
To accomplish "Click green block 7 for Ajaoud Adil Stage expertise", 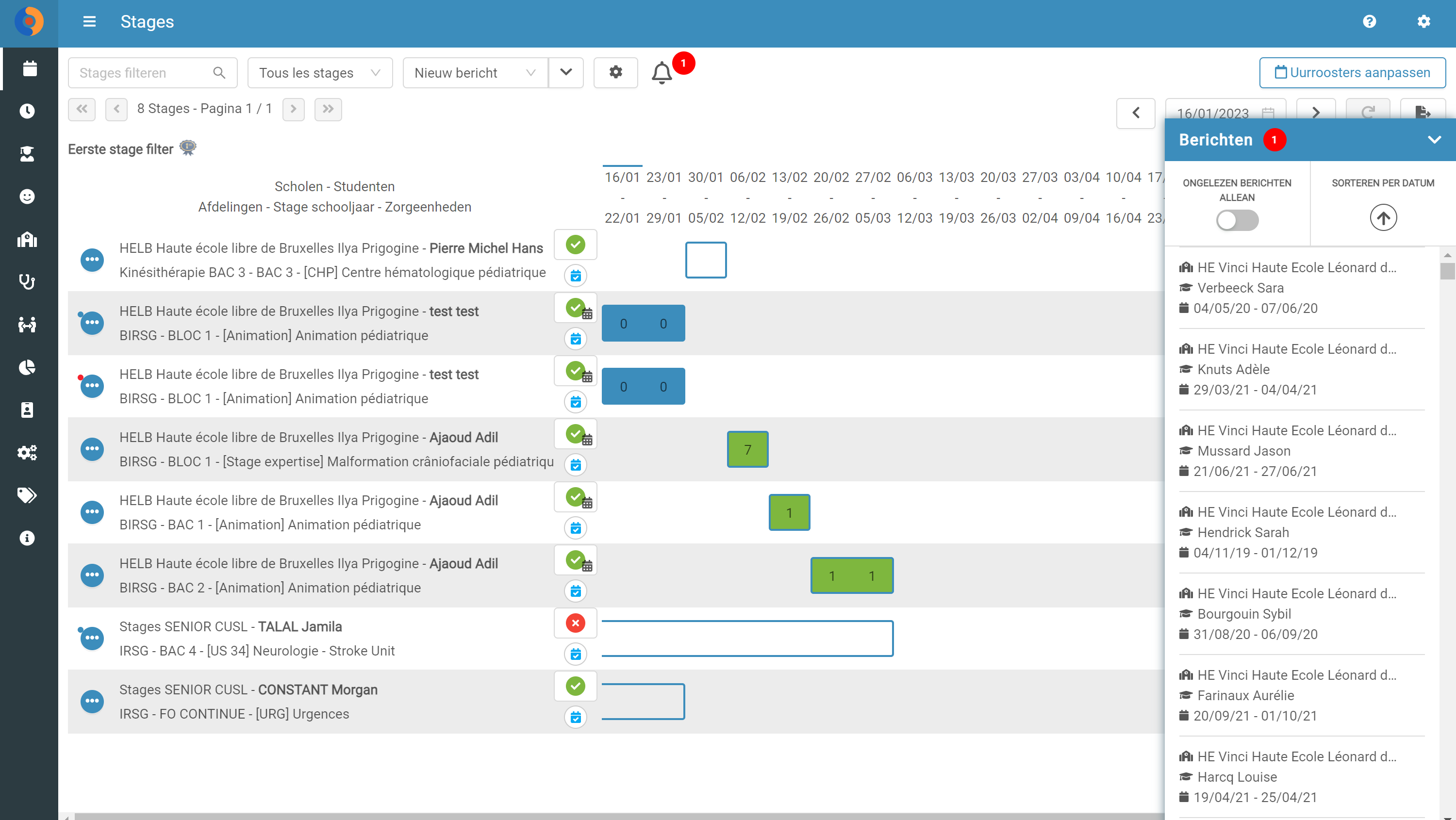I will coord(747,449).
